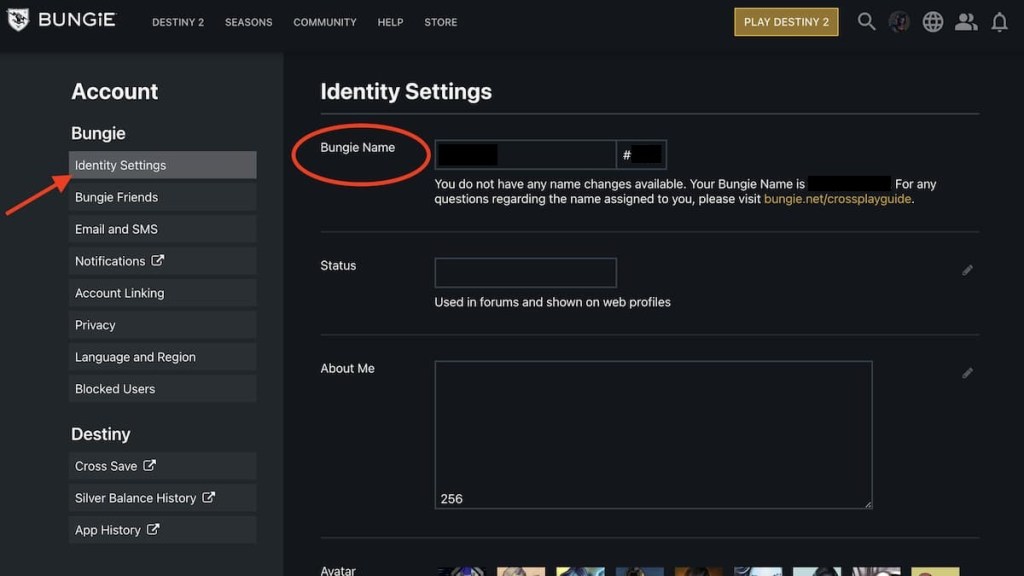Viewport: 1024px width, 576px height.
Task: Open the Community menu
Action: pyautogui.click(x=325, y=22)
